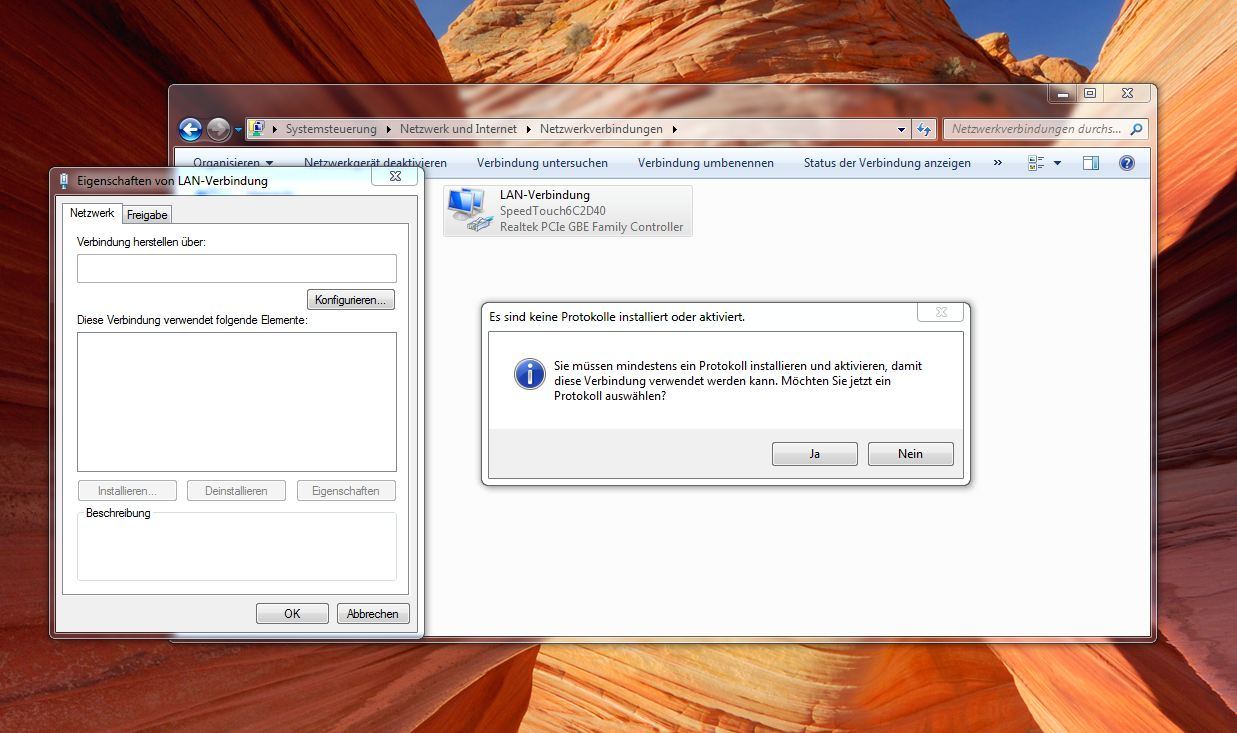Open the recent pages dropdown beside navigation arrows
1237x733 pixels.
pyautogui.click(x=238, y=130)
